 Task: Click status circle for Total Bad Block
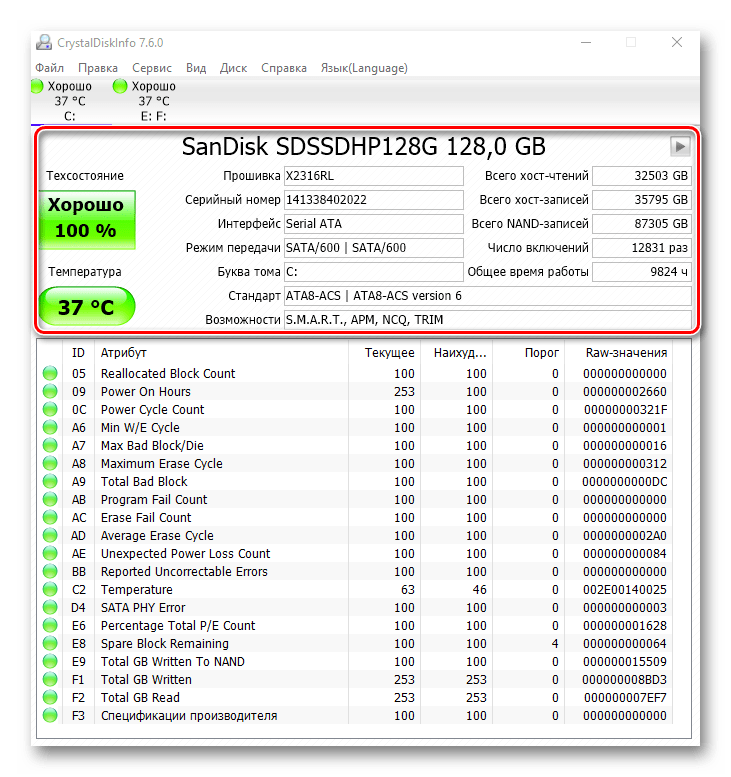50,481
